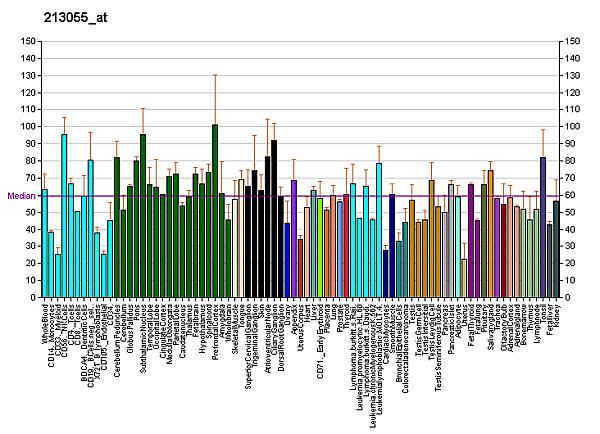
Task: Click the 100 tick on right axis
Action: 574,127
